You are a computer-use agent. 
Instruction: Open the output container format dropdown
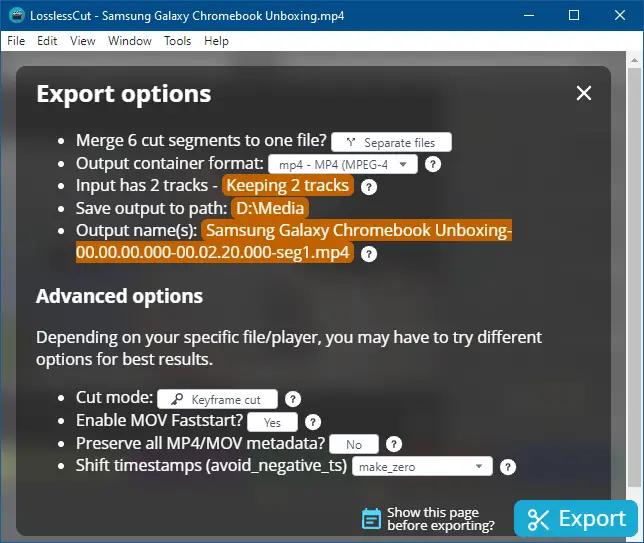point(343,164)
